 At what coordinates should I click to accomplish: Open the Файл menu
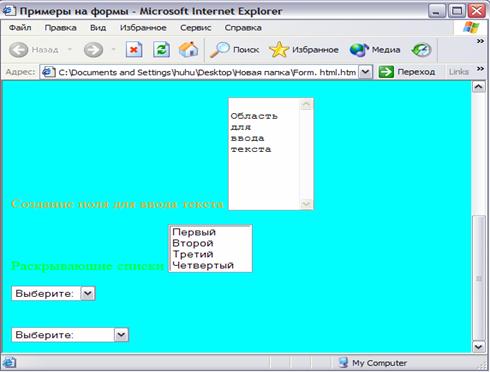click(20, 28)
